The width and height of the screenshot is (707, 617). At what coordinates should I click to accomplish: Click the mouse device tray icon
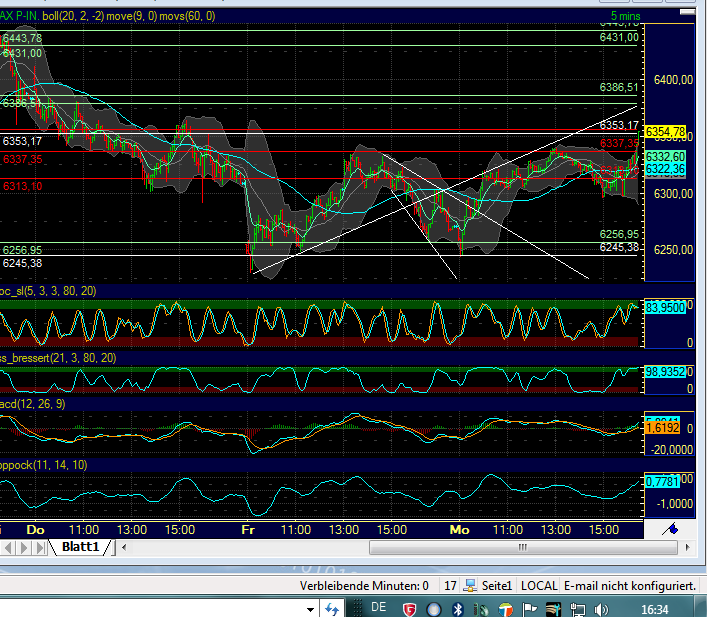click(482, 610)
